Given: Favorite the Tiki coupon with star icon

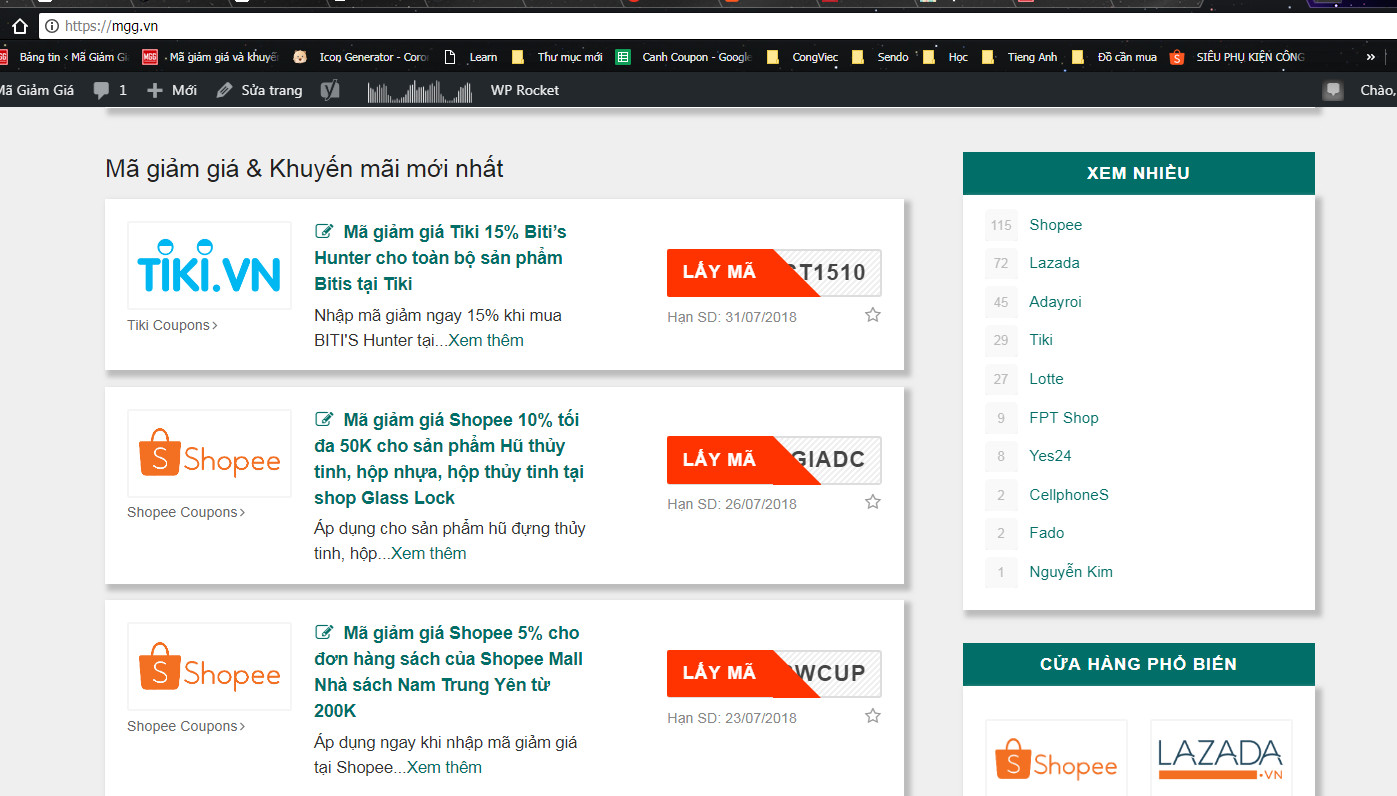Looking at the screenshot, I should pos(872,315).
